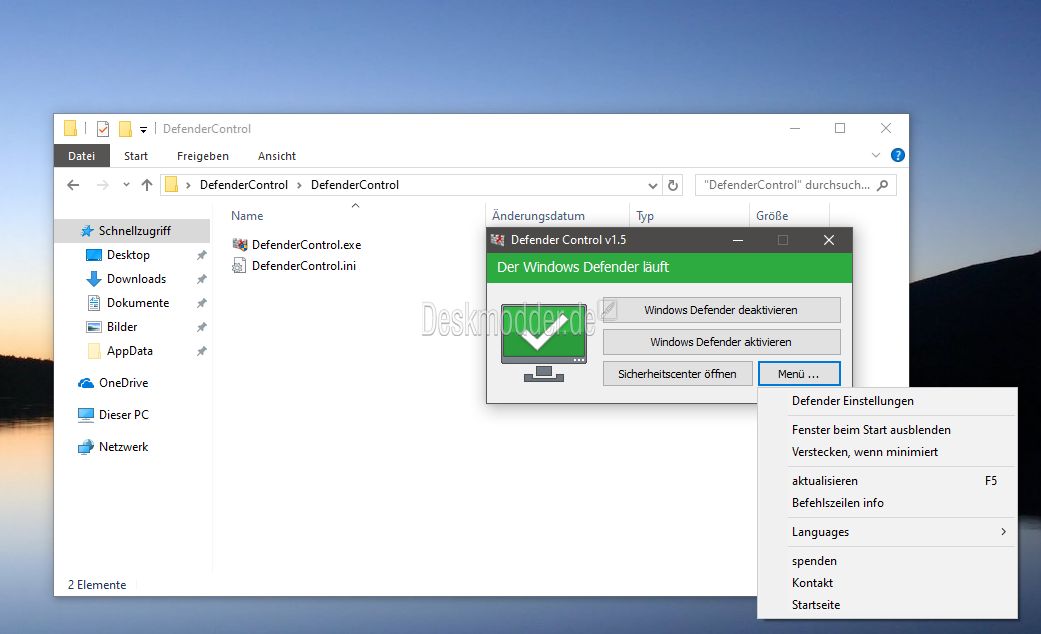Image resolution: width=1041 pixels, height=634 pixels.
Task: Click the pin icon next to Desktop
Action: tap(201, 256)
